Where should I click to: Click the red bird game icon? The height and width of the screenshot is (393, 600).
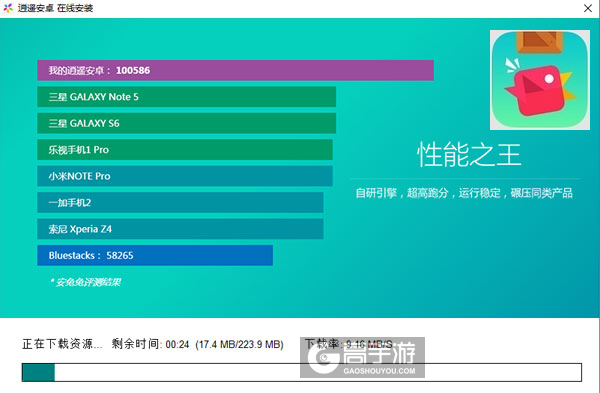pos(540,80)
